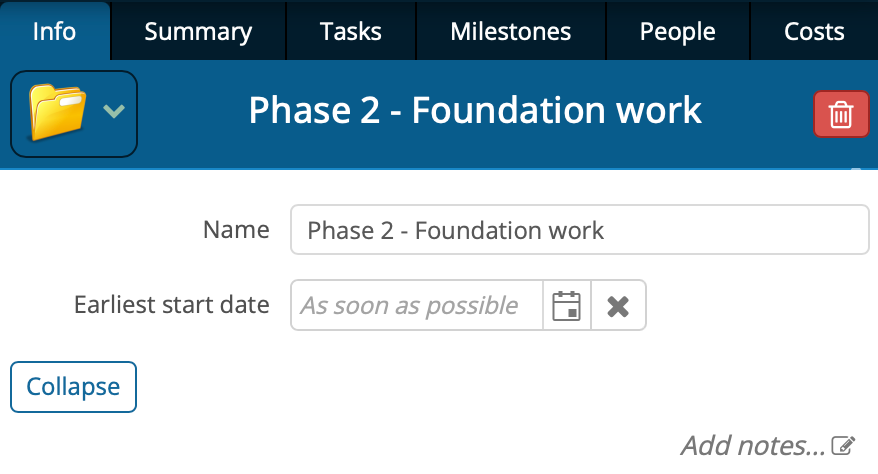
Task: Switch to the Info tab
Action: pyautogui.click(x=54, y=31)
